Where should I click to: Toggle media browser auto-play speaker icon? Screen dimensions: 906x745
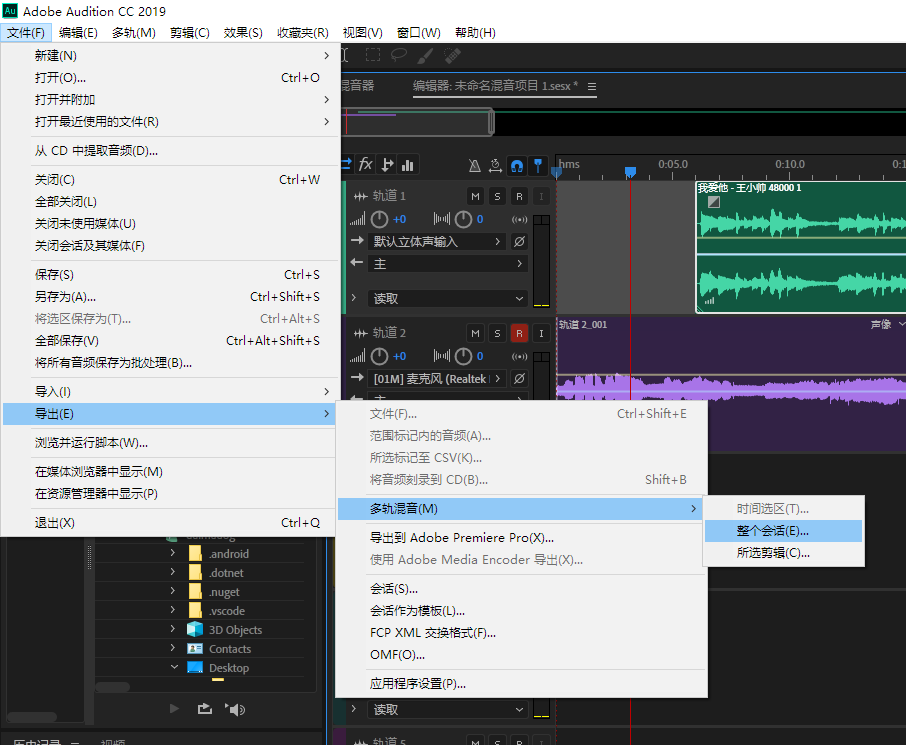[x=235, y=709]
